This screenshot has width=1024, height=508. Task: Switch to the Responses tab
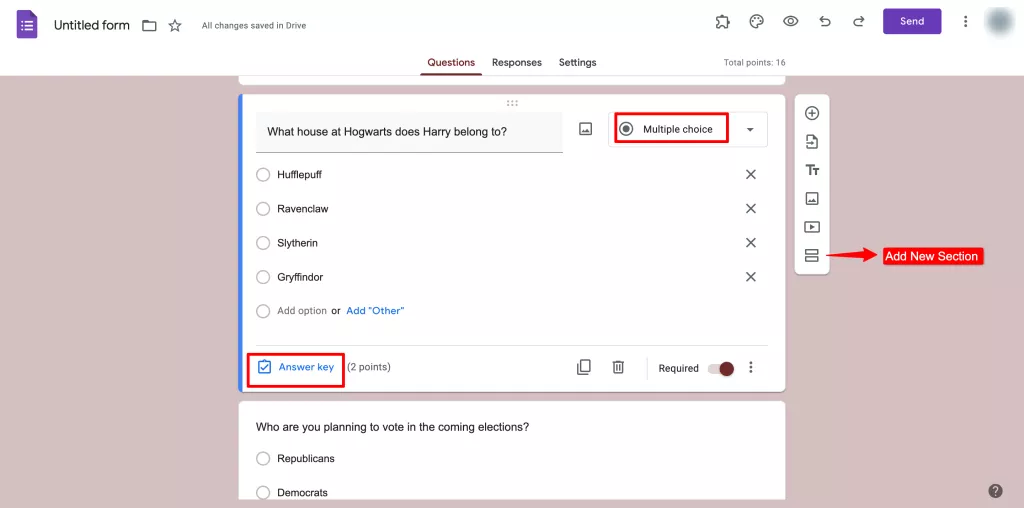517,63
